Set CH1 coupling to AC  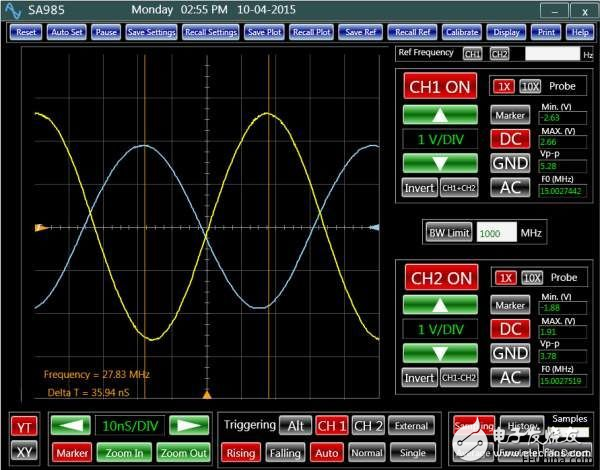[x=510, y=187]
